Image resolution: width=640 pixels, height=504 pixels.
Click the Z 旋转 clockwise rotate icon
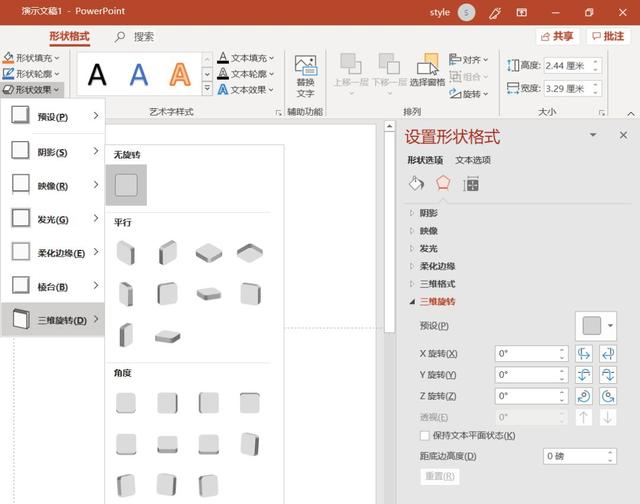(585, 396)
